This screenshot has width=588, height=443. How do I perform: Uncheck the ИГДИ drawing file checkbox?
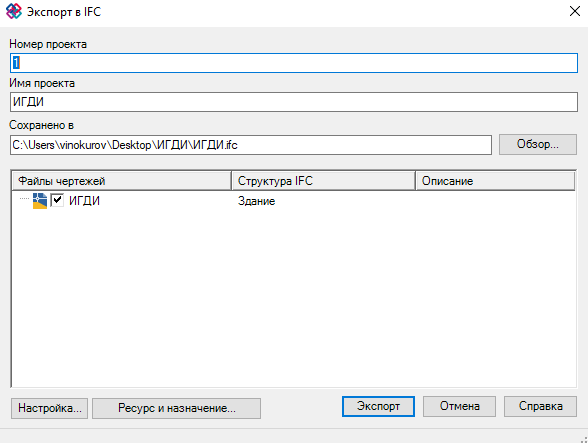coord(57,200)
